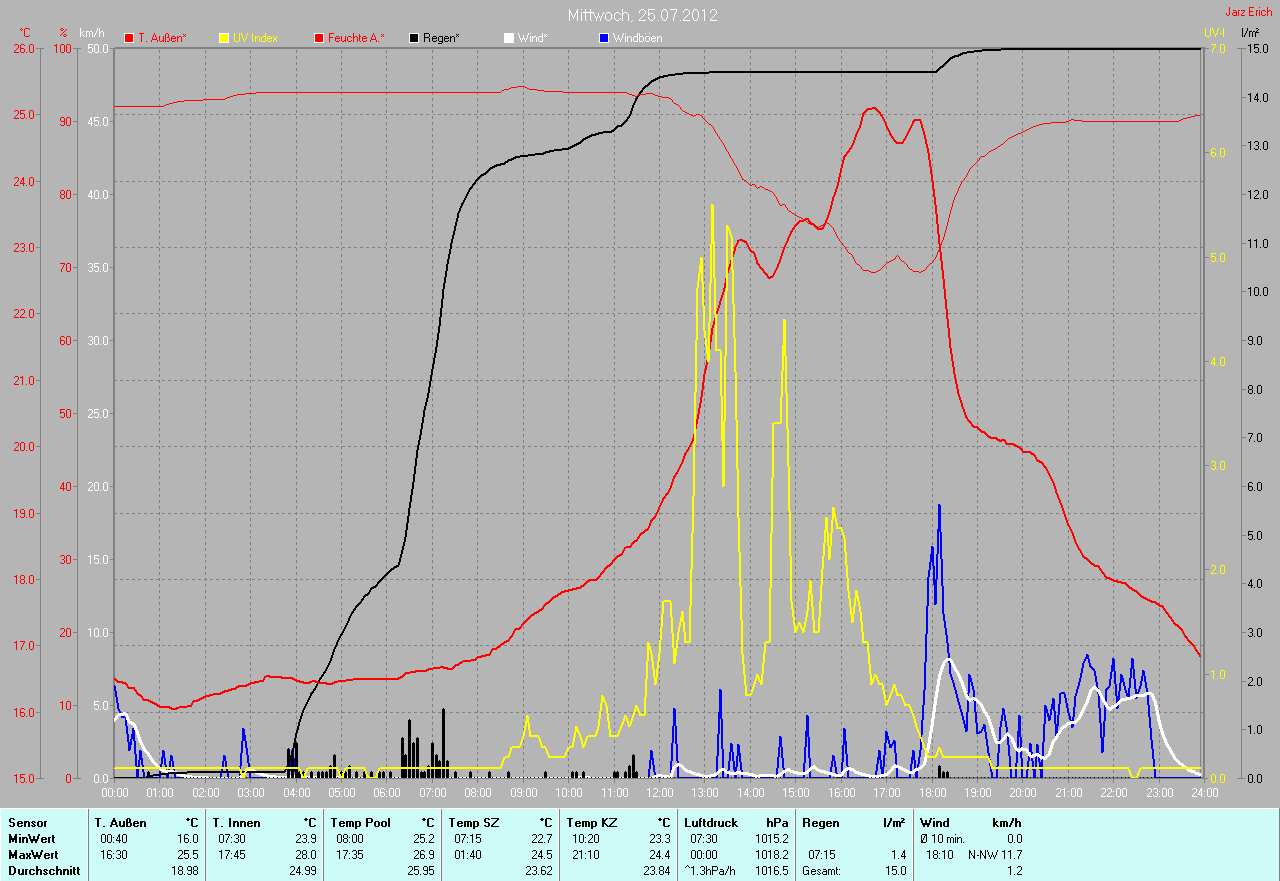1280x881 pixels.
Task: Click the "Durchschnitt" row header
Action: [x=43, y=871]
